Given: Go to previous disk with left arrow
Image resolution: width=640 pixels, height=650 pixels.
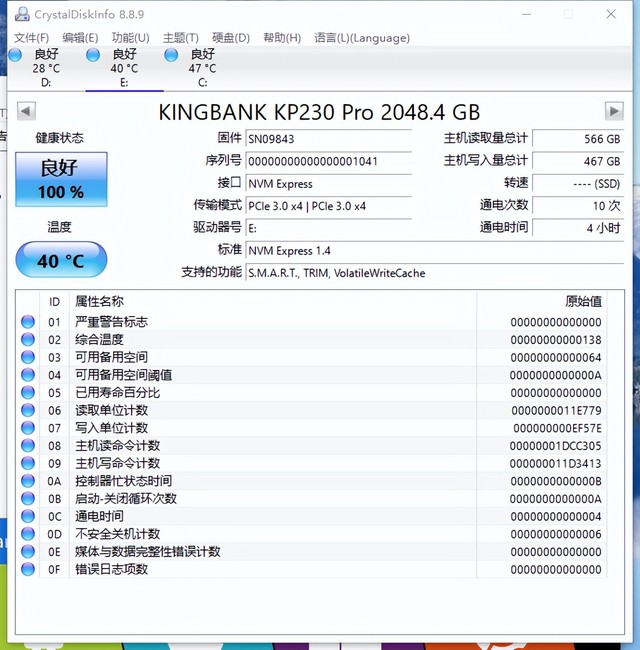Looking at the screenshot, I should point(26,111).
